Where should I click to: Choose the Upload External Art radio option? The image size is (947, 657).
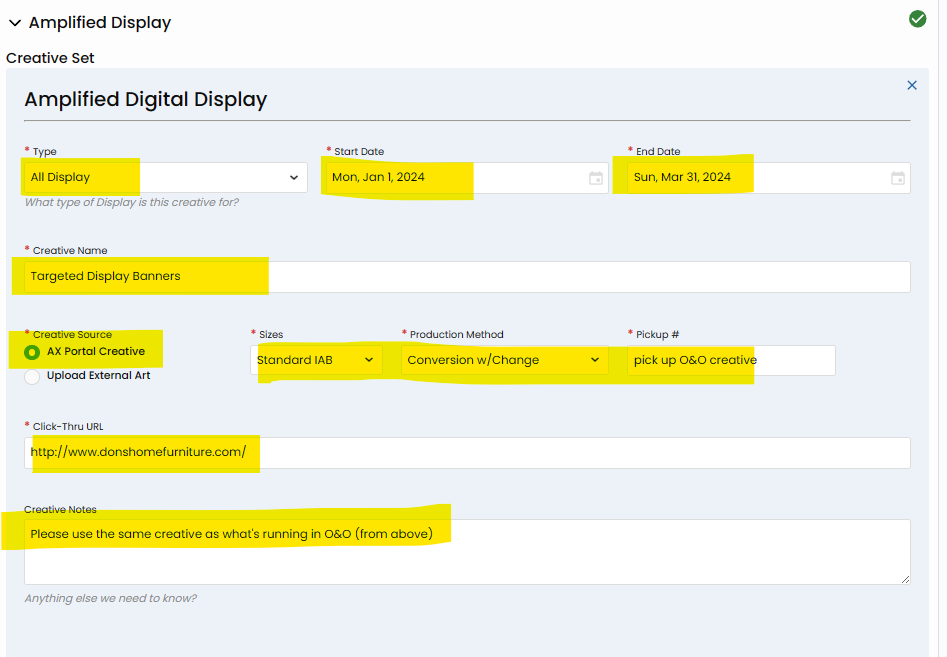coord(32,376)
